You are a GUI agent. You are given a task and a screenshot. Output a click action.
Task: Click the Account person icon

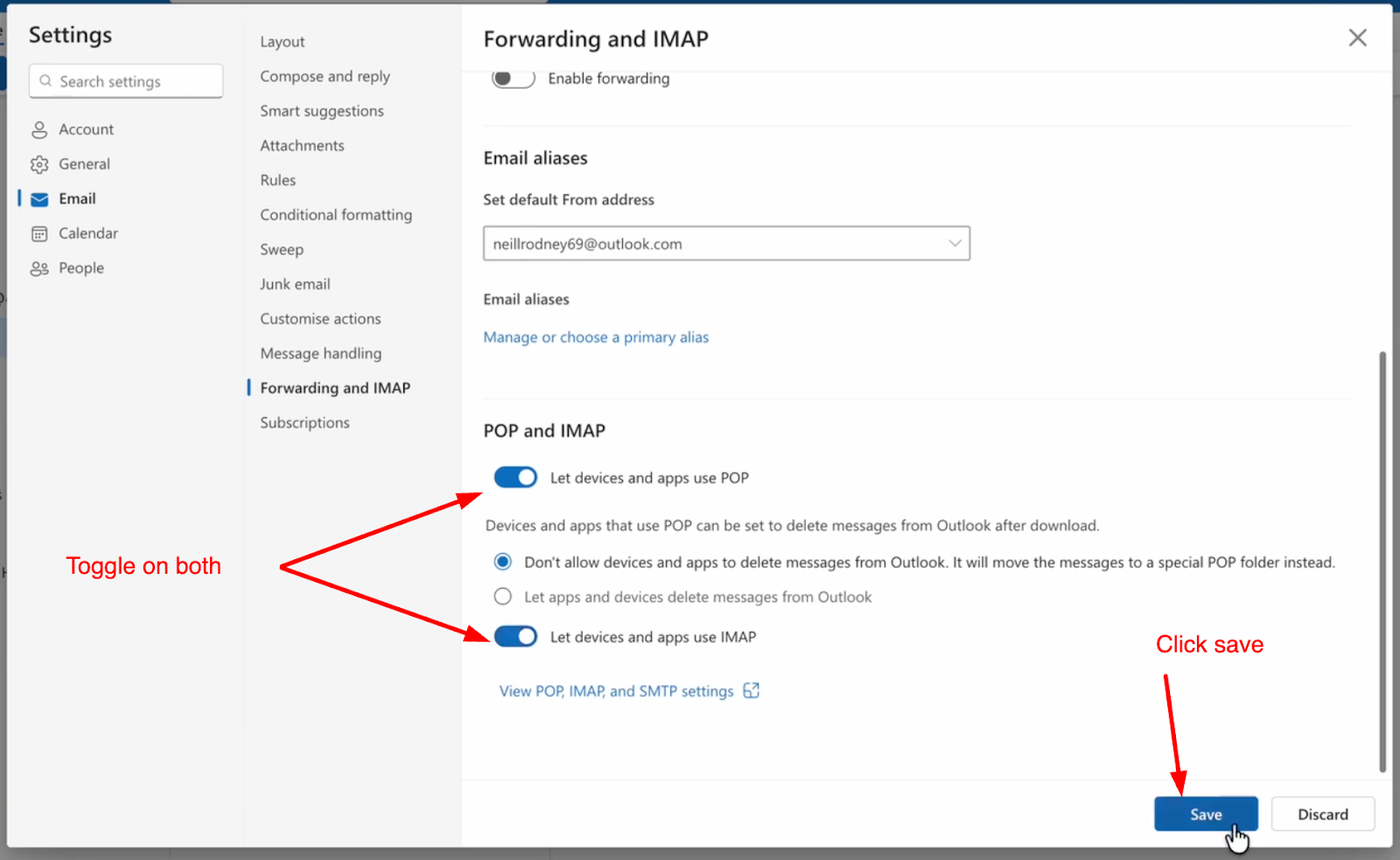click(40, 130)
